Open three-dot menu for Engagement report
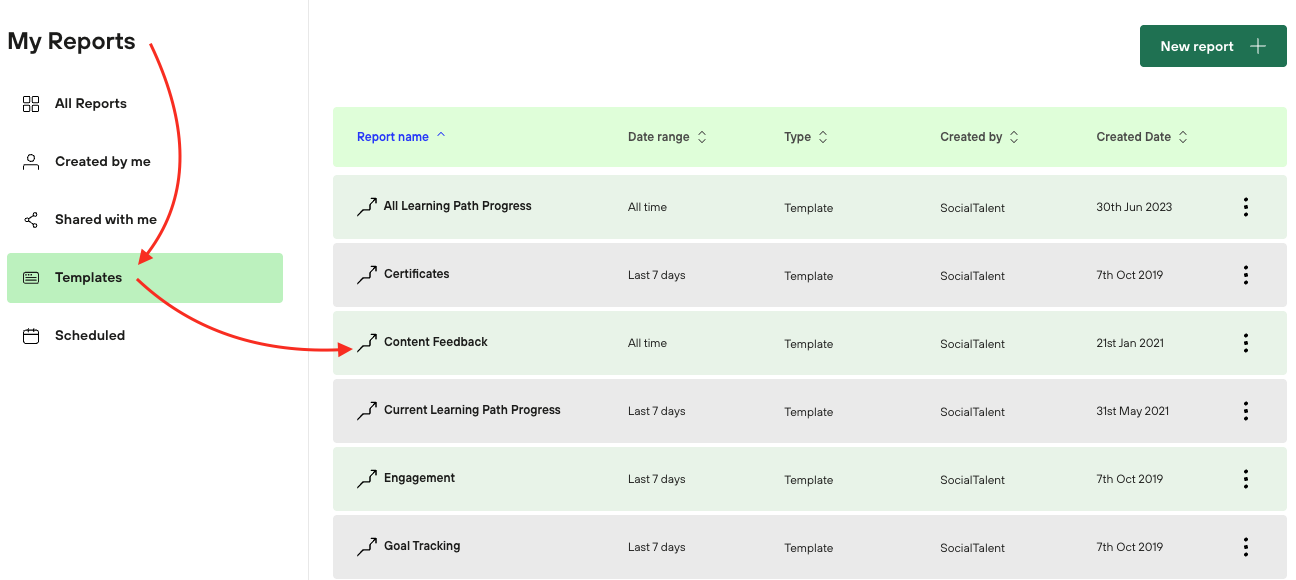This screenshot has width=1296, height=580. pos(1245,479)
